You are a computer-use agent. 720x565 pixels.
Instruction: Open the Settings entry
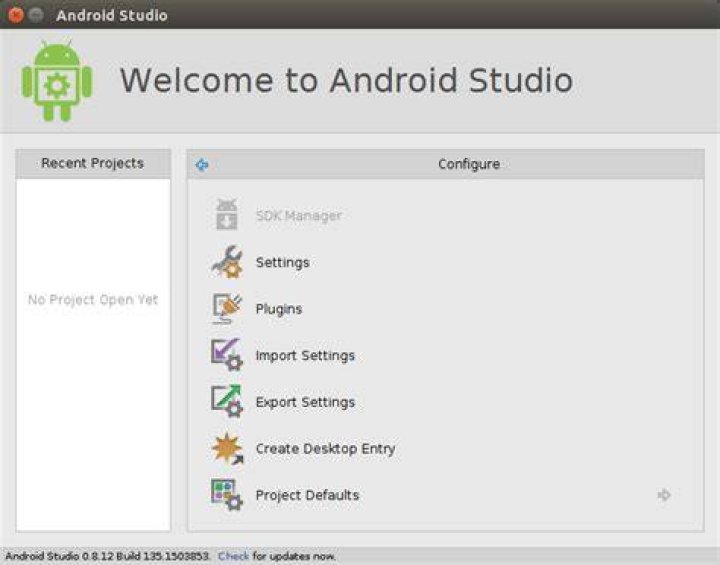tap(283, 262)
